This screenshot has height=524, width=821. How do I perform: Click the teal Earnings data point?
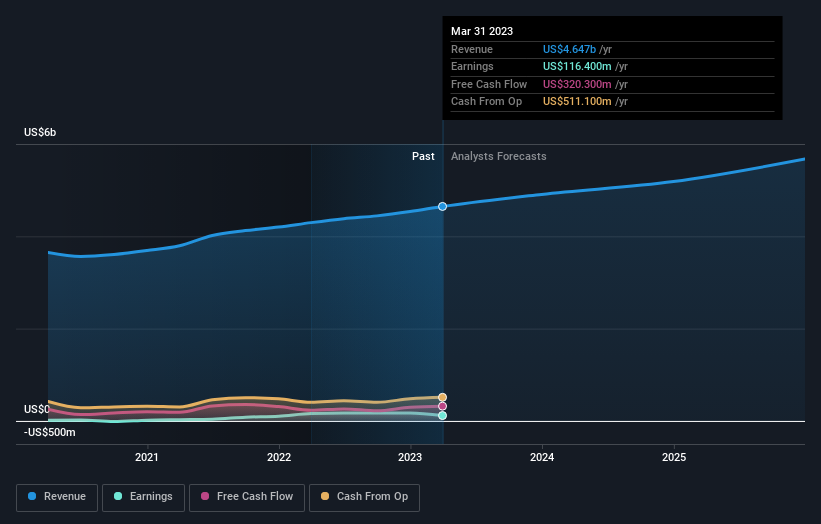(x=442, y=415)
